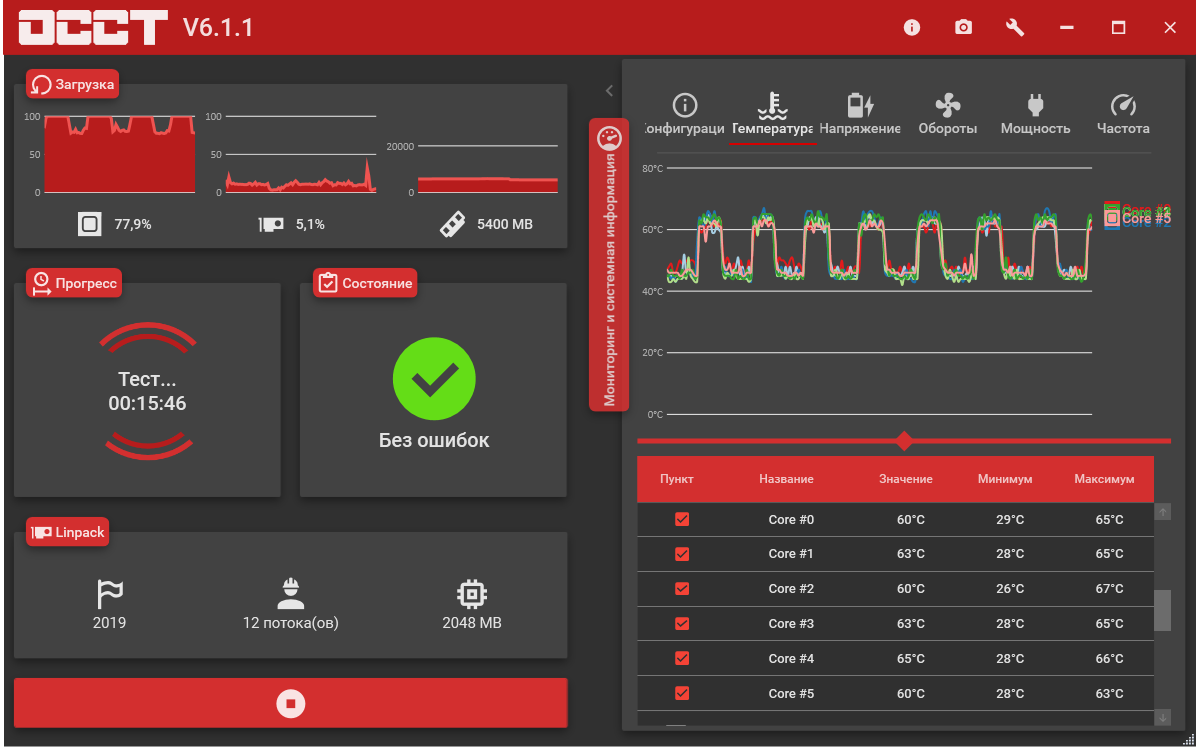Image resolution: width=1200 pixels, height=750 pixels.
Task: Switch to the Частота tab
Action: [x=1123, y=115]
